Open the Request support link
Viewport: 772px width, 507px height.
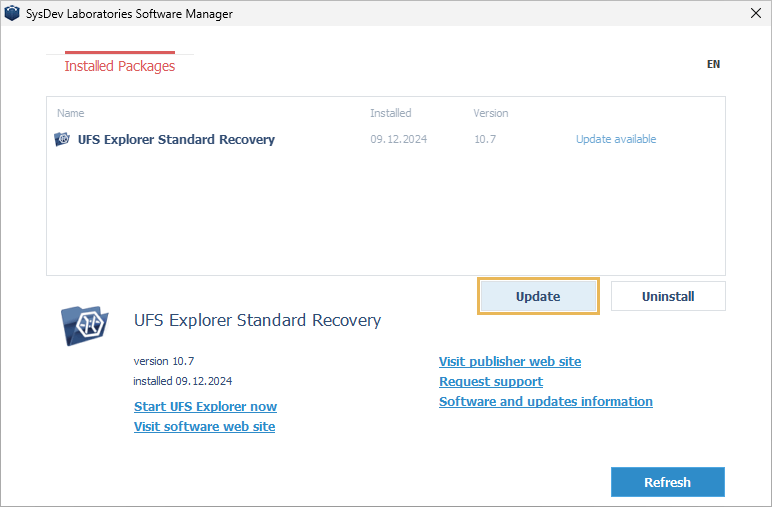coord(491,381)
